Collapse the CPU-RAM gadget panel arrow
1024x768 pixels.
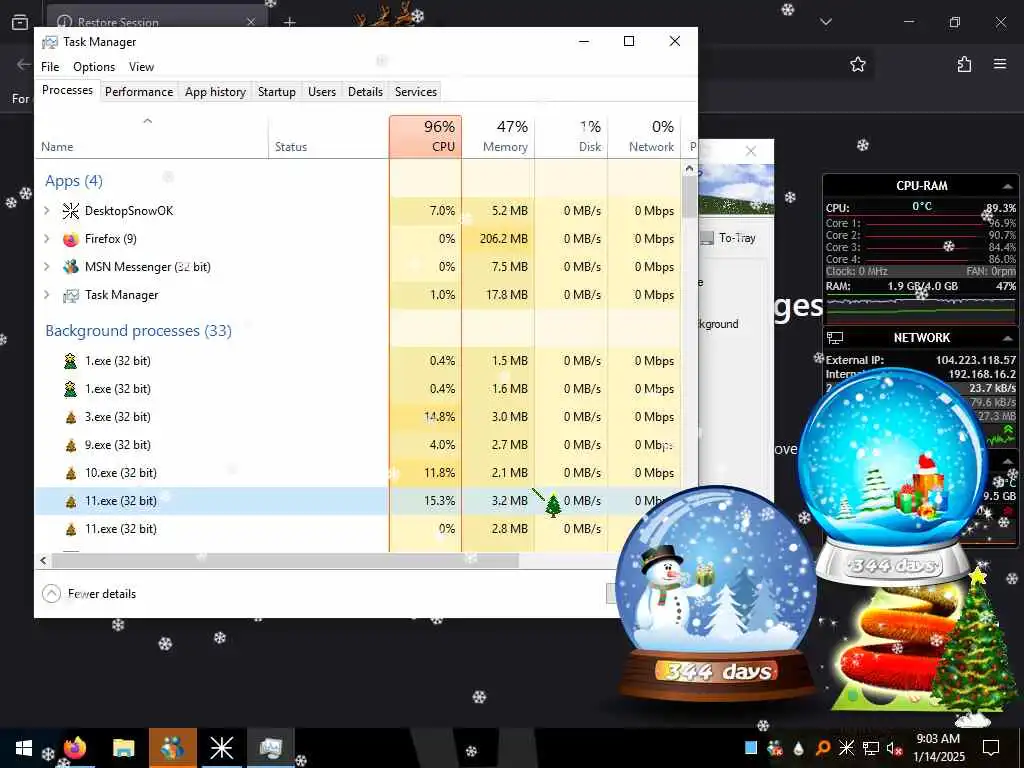tap(1008, 186)
